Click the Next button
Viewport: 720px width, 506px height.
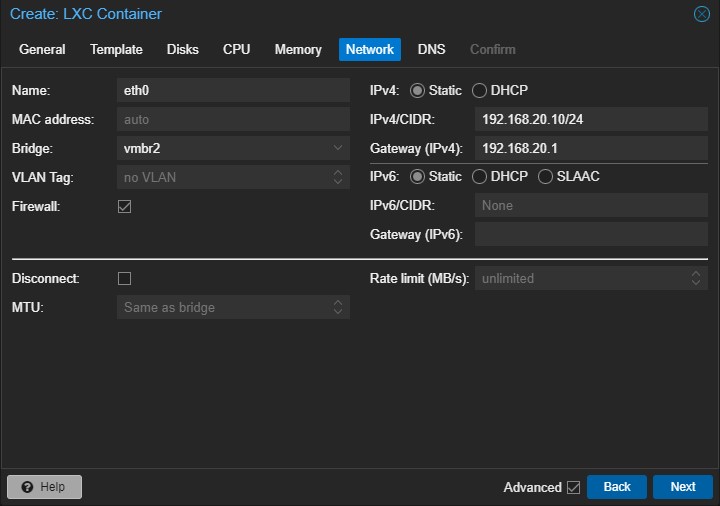tap(682, 487)
